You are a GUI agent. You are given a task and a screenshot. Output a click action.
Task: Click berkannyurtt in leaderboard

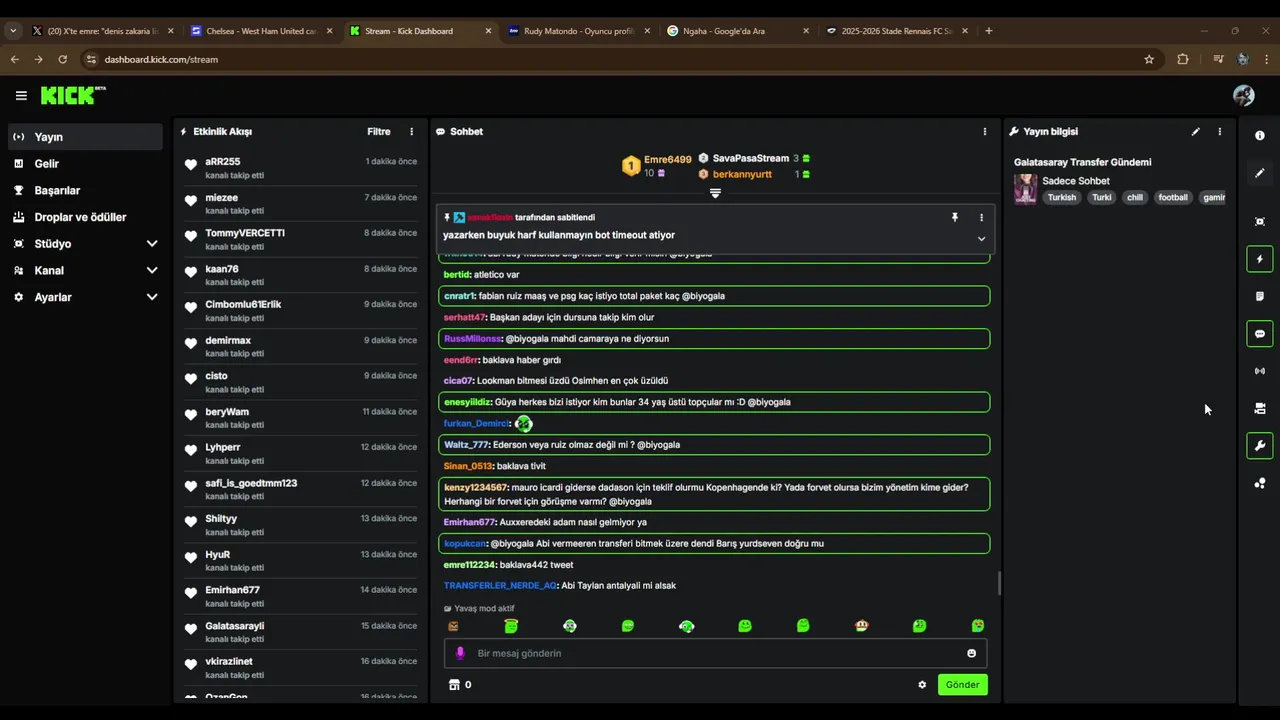tap(742, 174)
